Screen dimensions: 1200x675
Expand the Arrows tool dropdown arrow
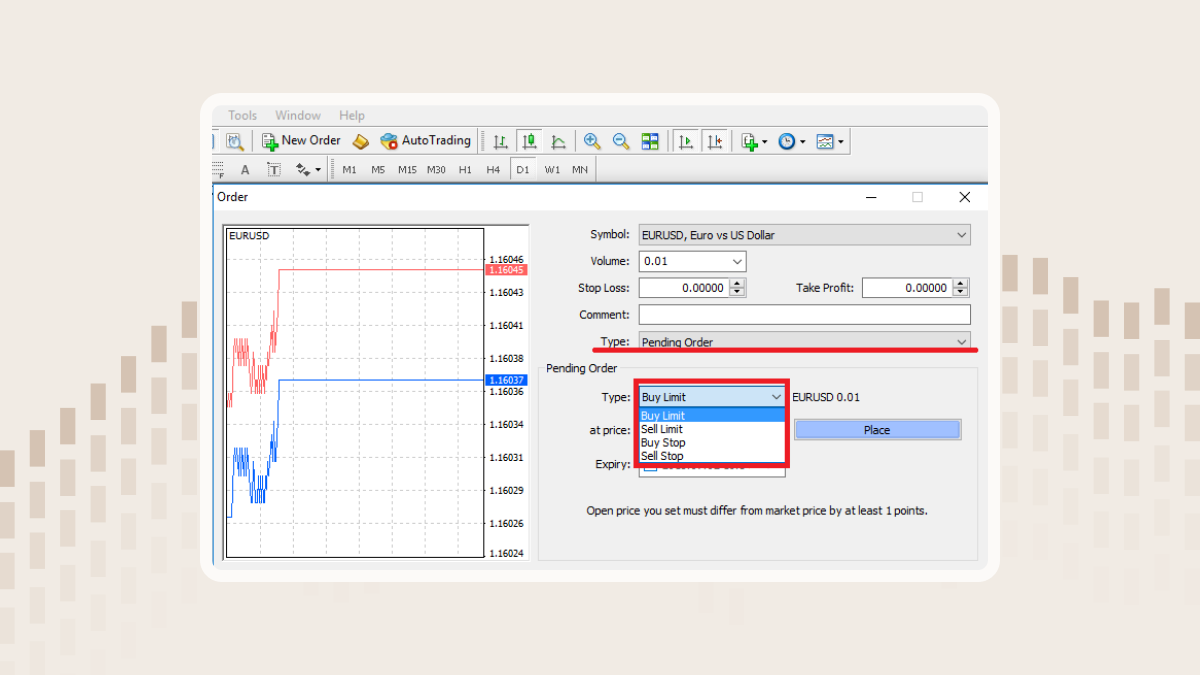pyautogui.click(x=318, y=170)
